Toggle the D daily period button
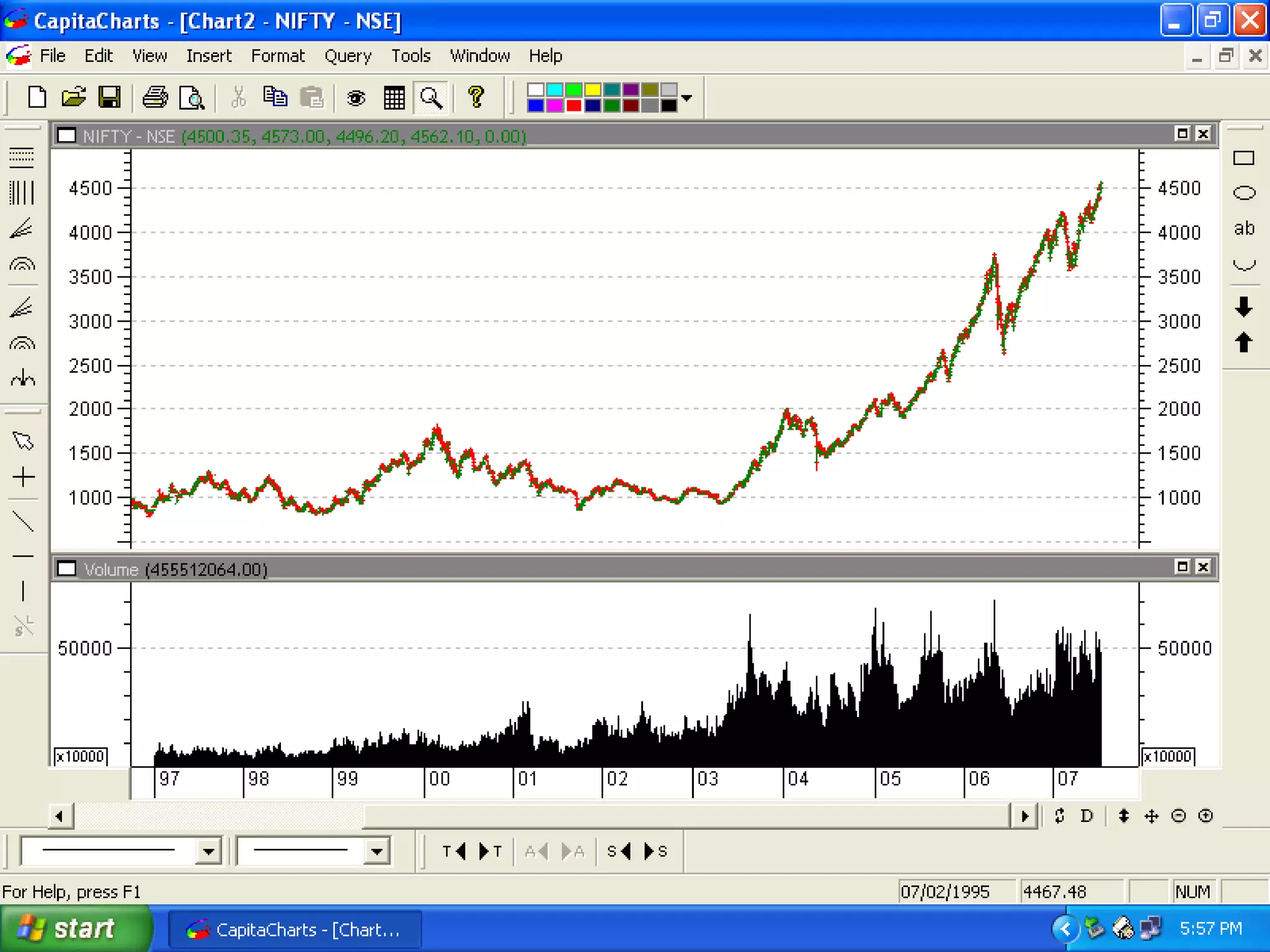Screen dimensions: 1270x952 (1086, 816)
